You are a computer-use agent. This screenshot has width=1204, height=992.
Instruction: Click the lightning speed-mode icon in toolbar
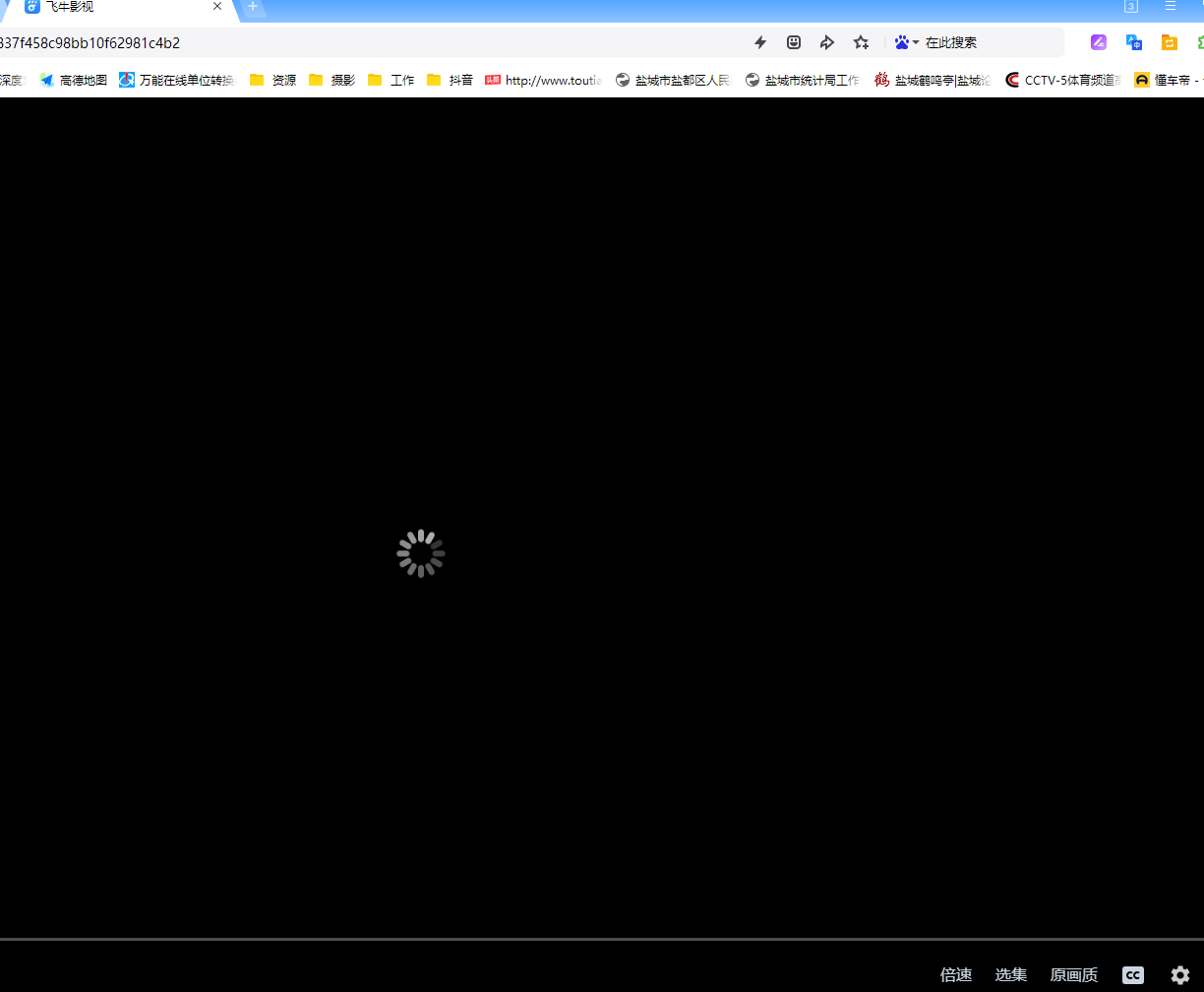759,42
